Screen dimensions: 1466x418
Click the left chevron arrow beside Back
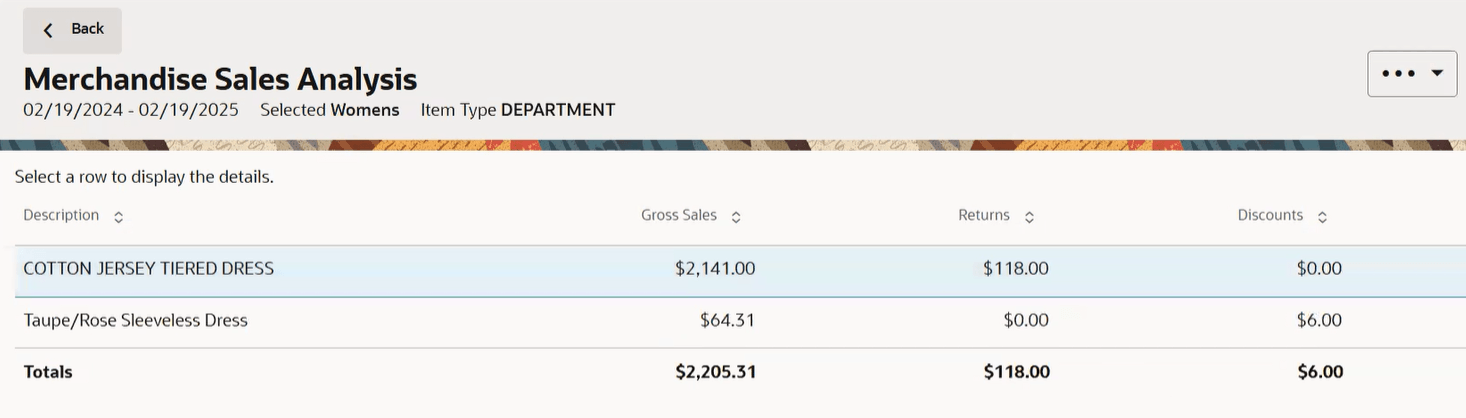tap(47, 30)
